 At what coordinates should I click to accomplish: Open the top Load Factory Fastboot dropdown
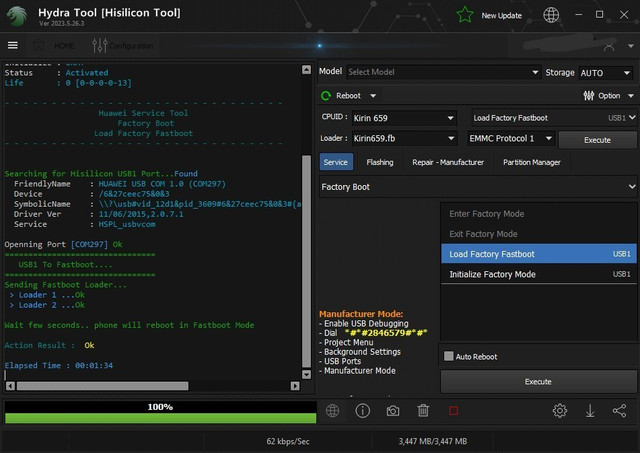coord(554,118)
